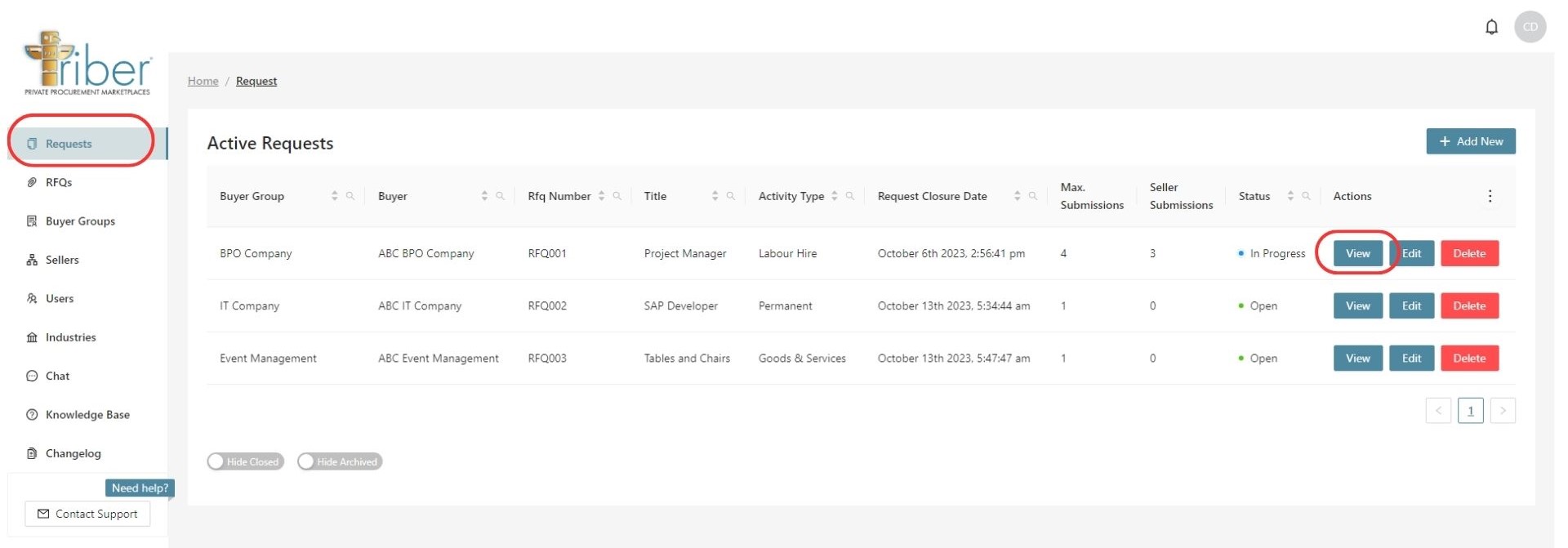
Task: Sort the Buyer Group column
Action: 334,196
